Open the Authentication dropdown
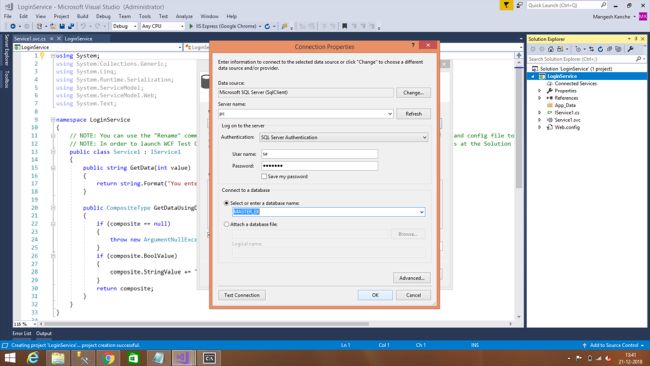650x366 pixels. click(424, 137)
